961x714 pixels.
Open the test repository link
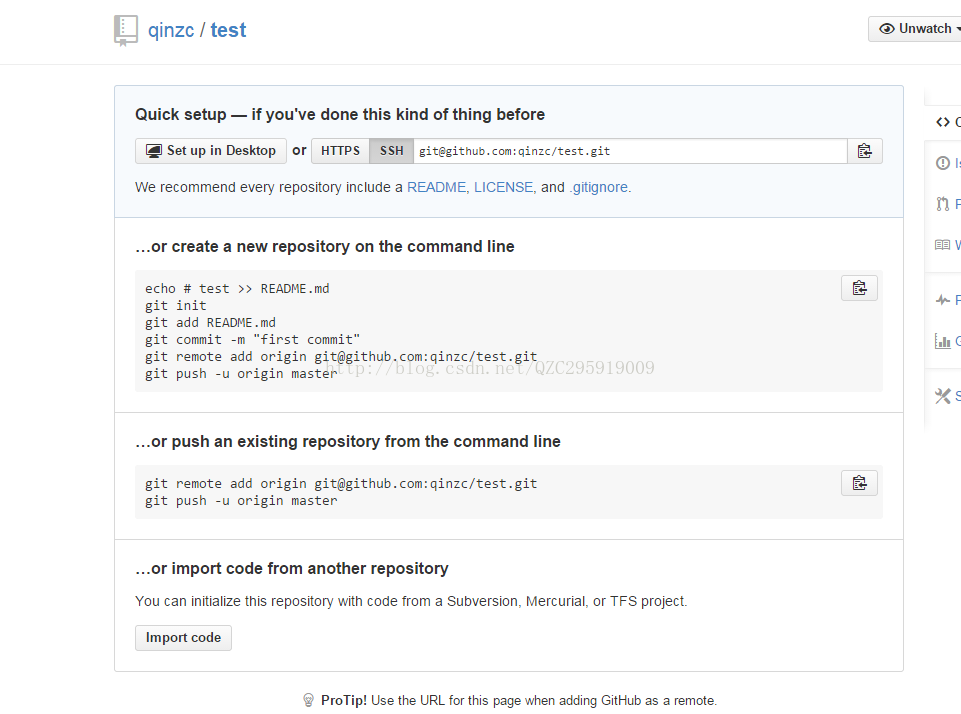click(x=228, y=30)
